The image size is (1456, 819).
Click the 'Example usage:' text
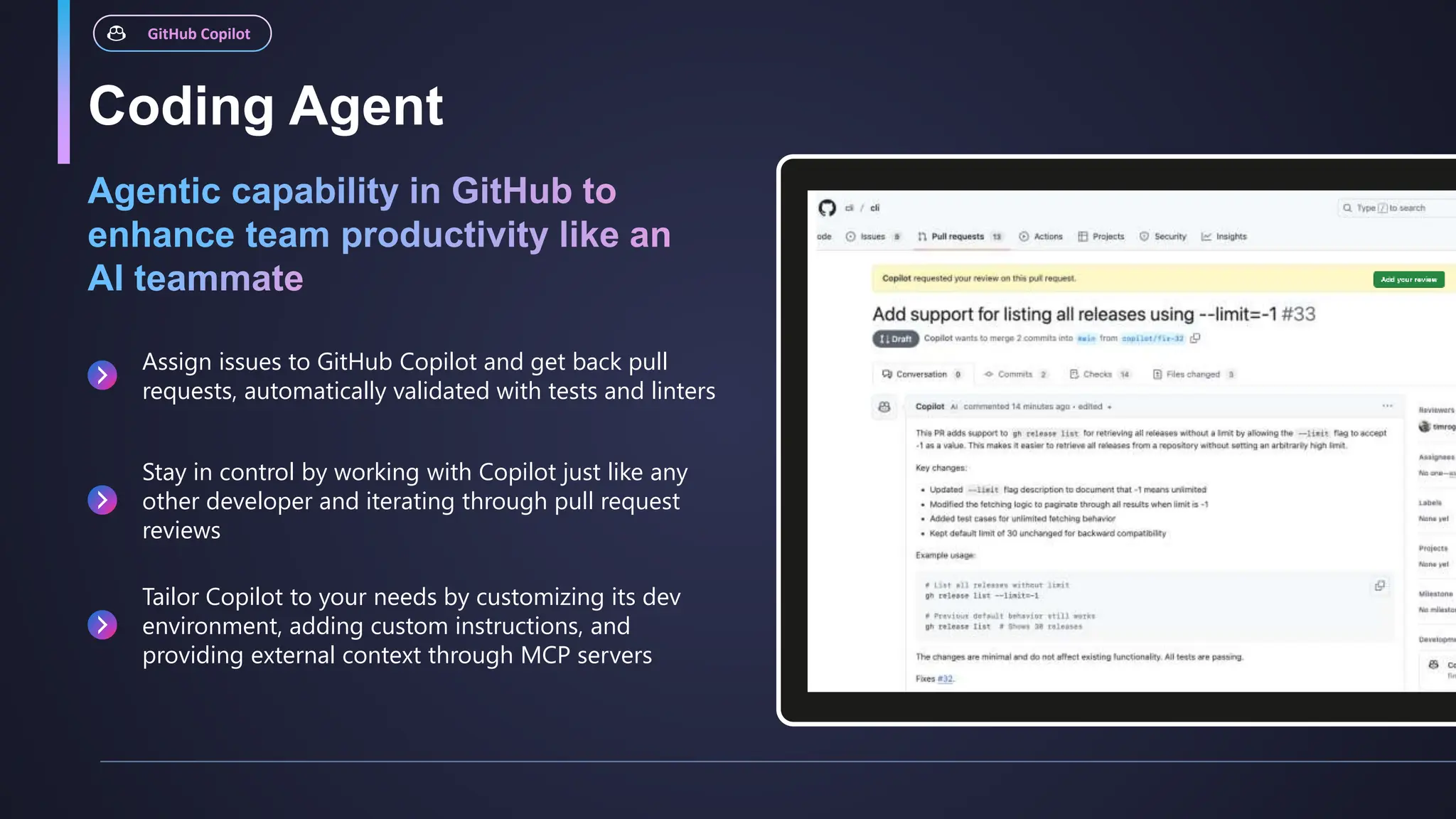coord(946,555)
